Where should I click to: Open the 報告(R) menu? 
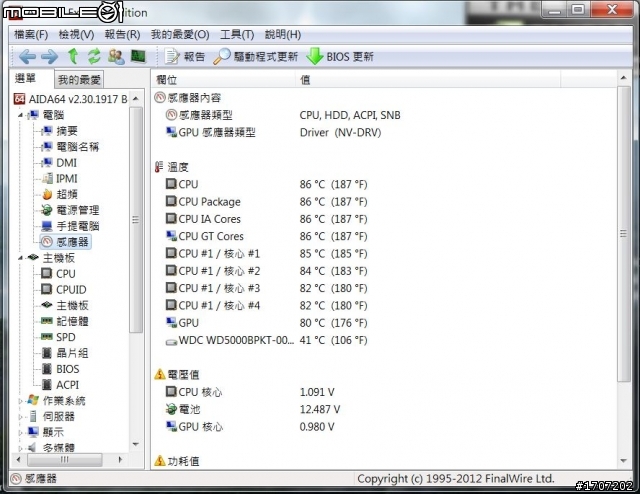(122, 35)
